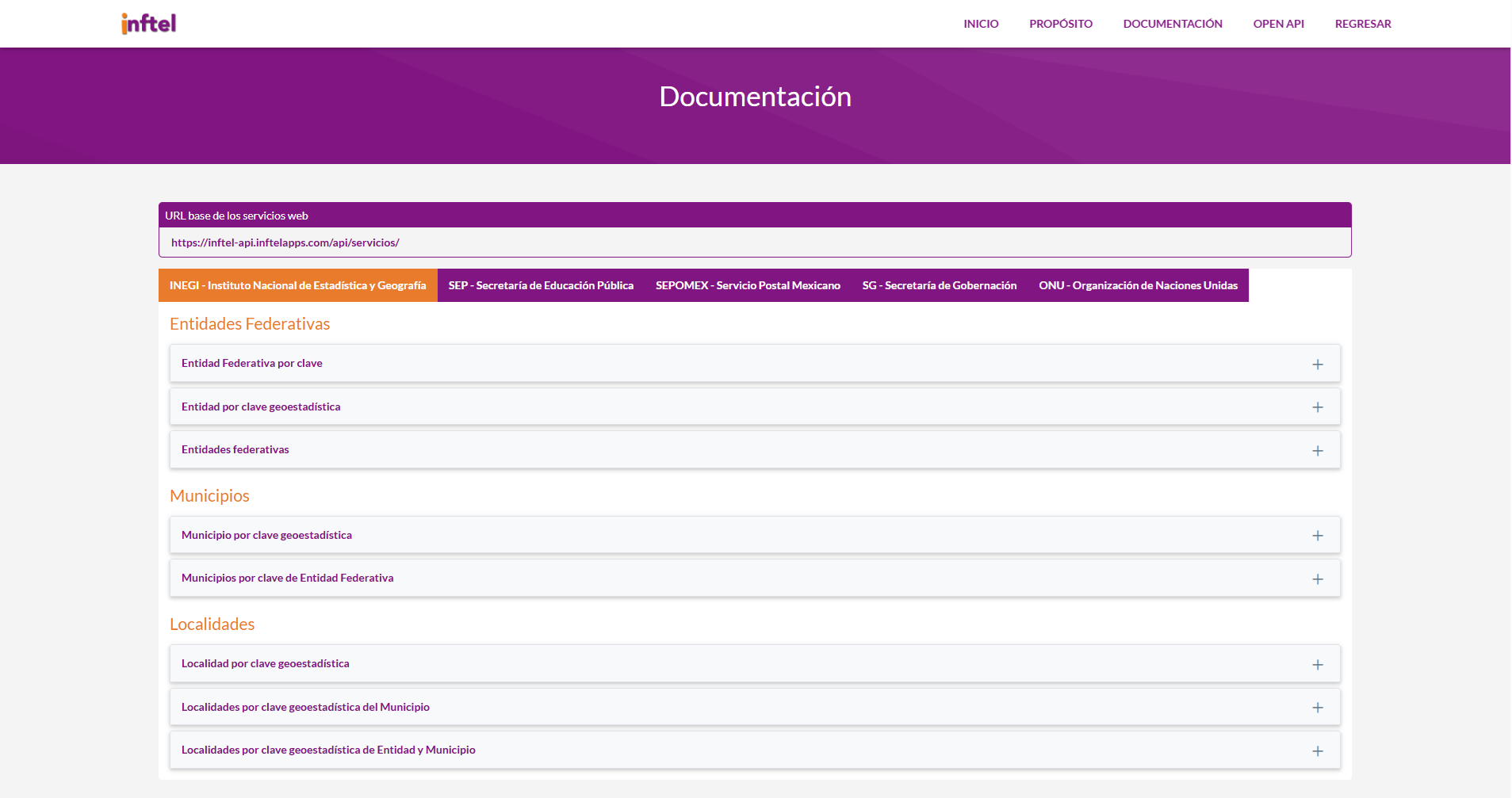1512x798 pixels.
Task: Open PROPÓSITO navigation item
Action: [1060, 24]
